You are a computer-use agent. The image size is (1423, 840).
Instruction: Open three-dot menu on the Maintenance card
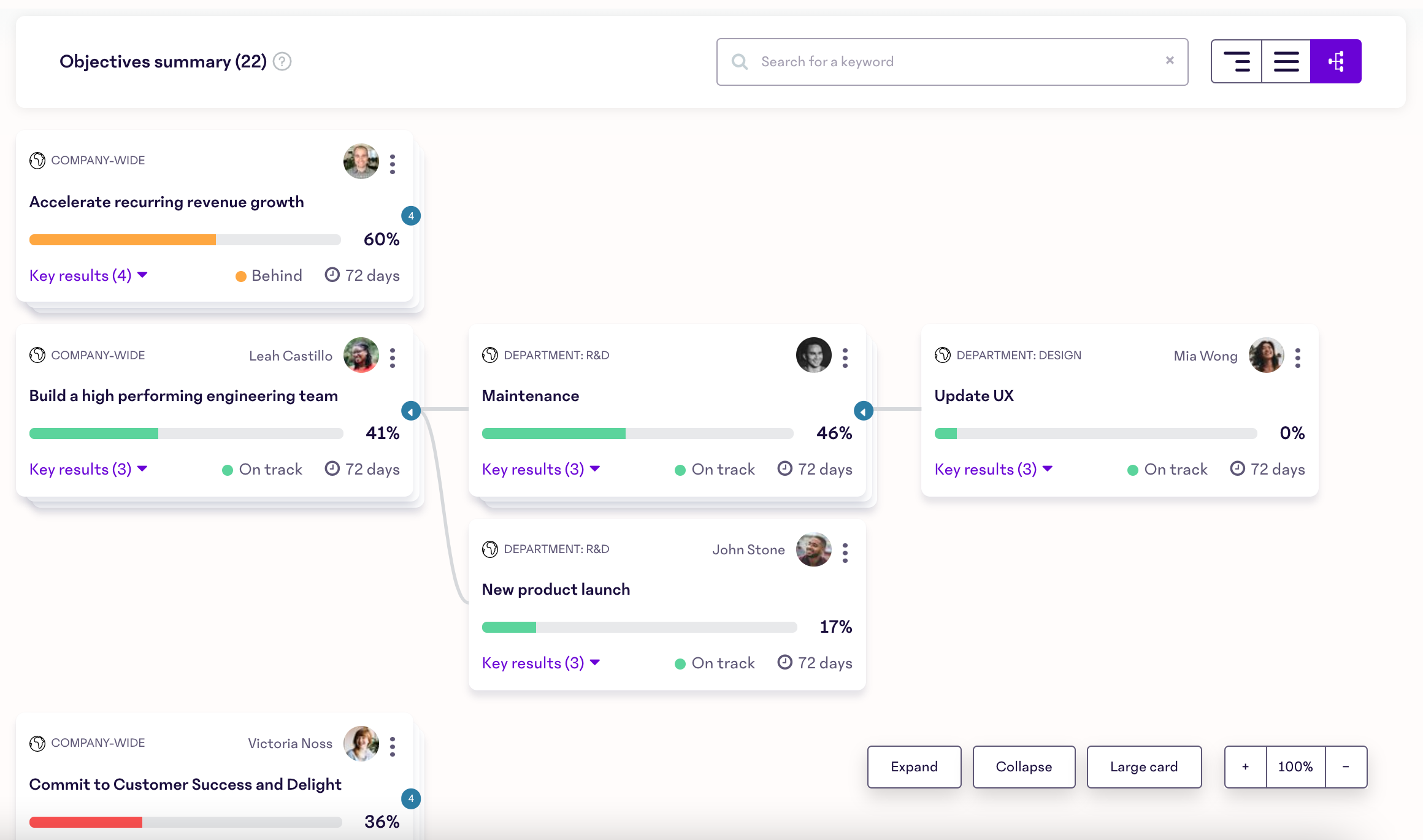(x=845, y=357)
